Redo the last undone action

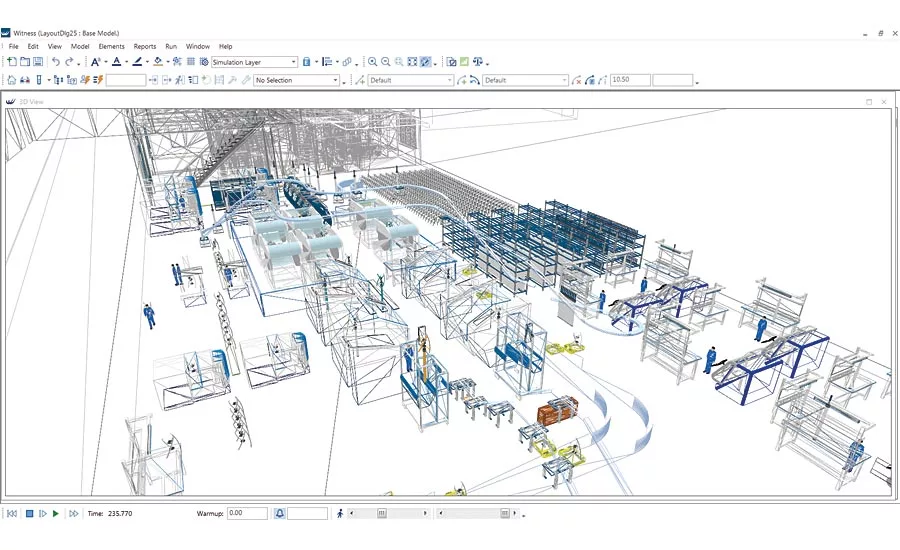tap(69, 61)
